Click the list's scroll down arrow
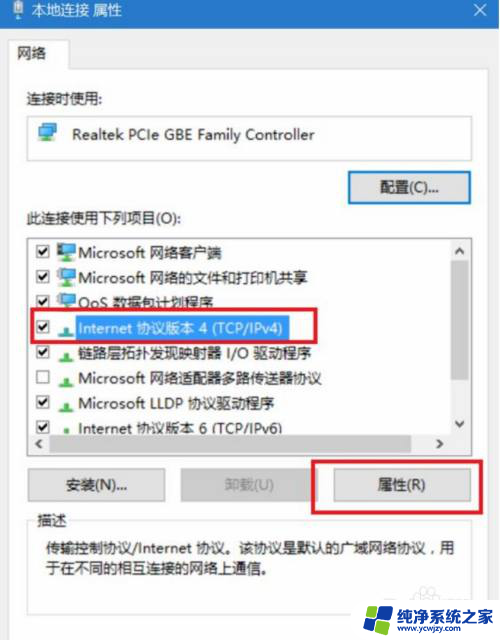 (x=460, y=424)
